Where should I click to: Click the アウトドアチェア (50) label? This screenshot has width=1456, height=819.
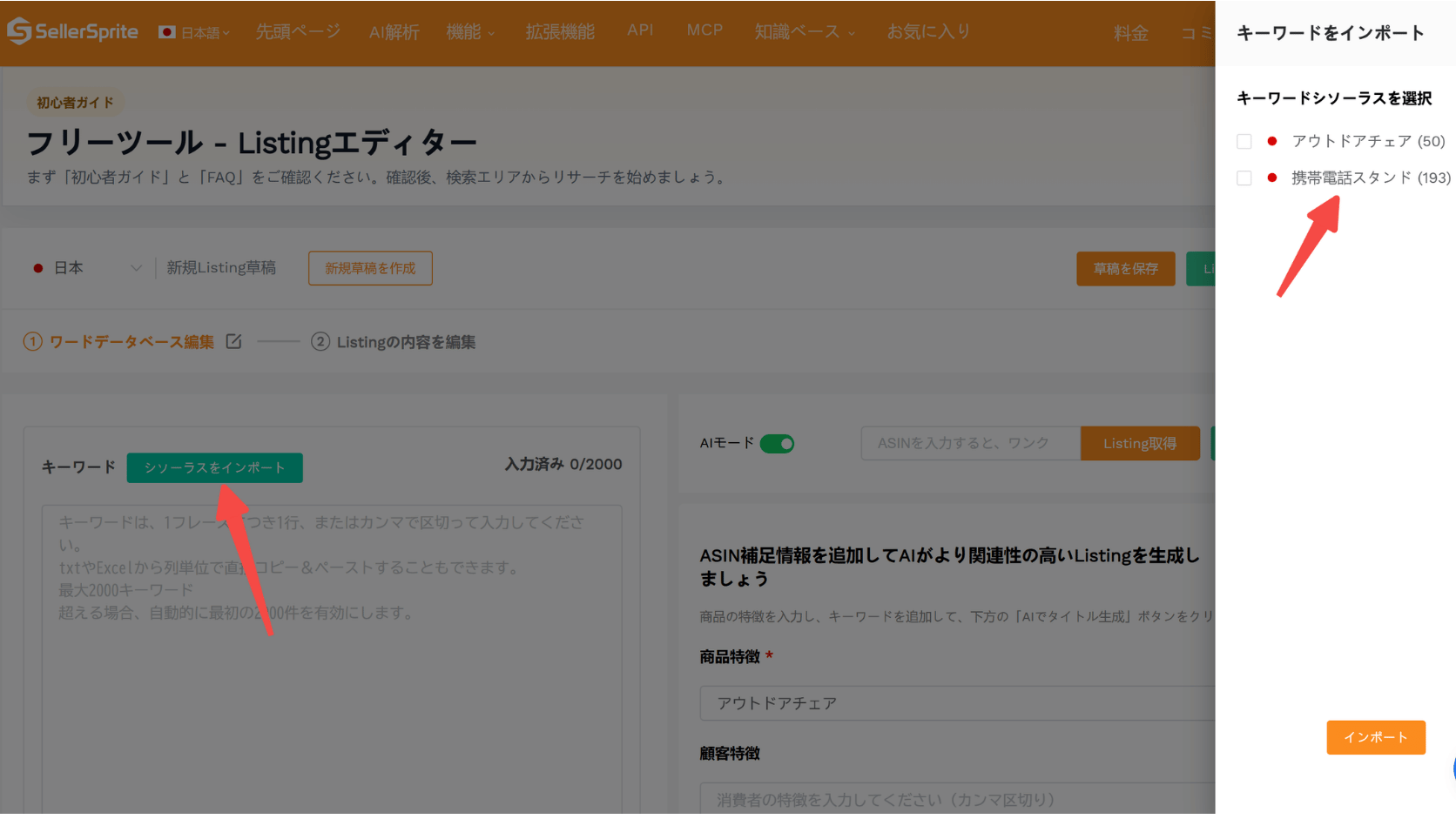tap(1368, 141)
